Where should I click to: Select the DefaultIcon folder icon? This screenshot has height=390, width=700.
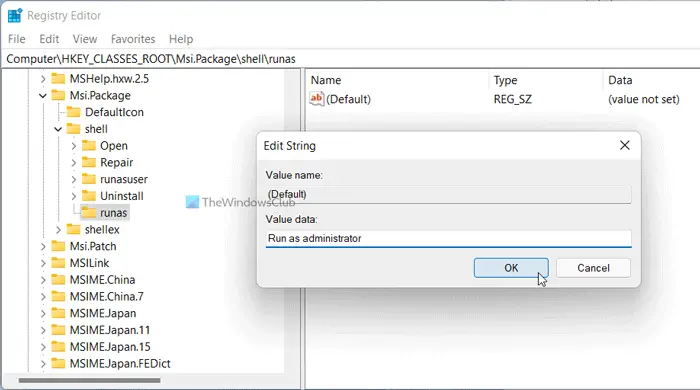[73, 112]
